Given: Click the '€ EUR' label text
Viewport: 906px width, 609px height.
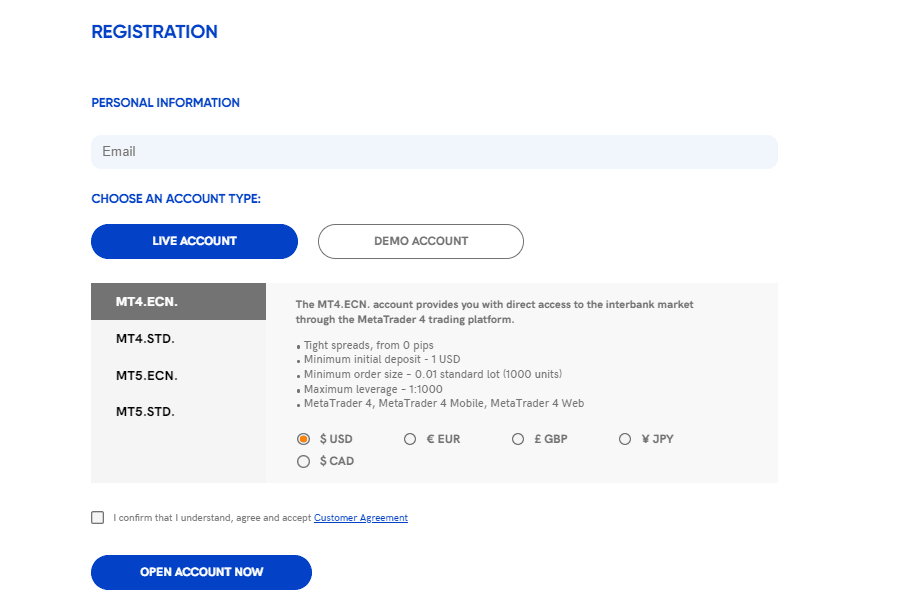Looking at the screenshot, I should click(443, 439).
